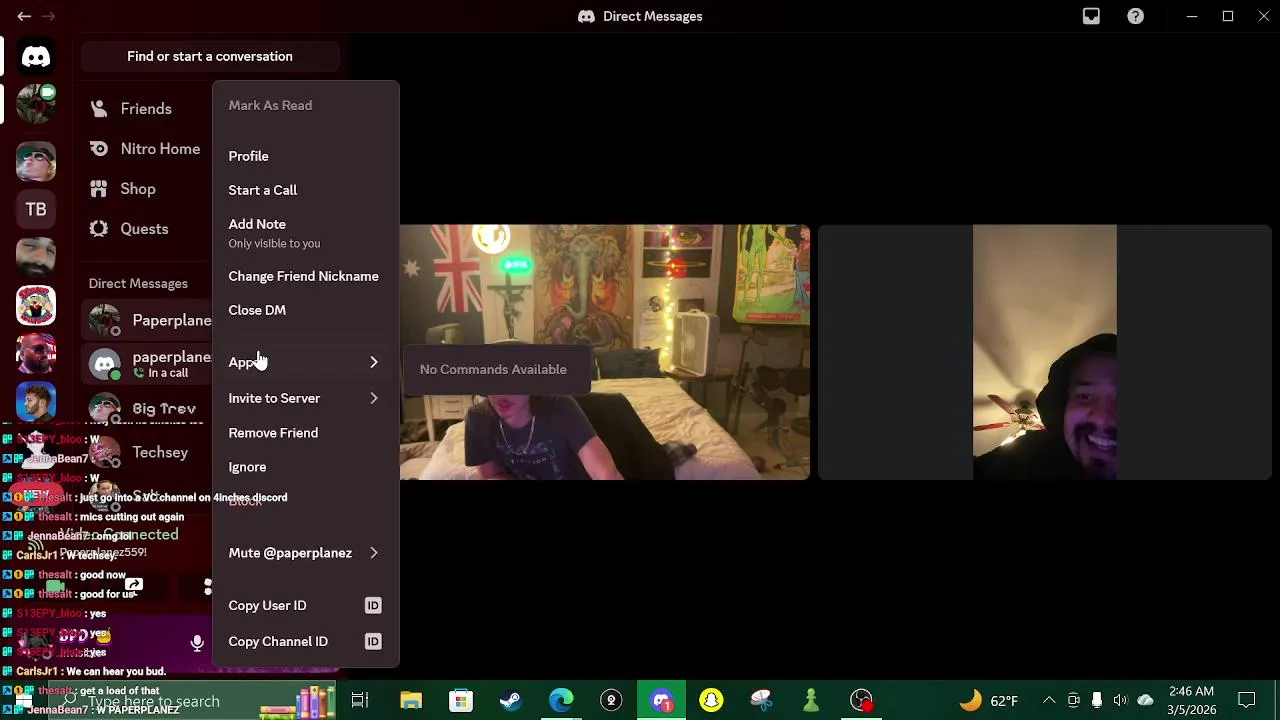Open the Big Trev direct message
Viewport: 1280px width, 720px height.
tap(147, 408)
